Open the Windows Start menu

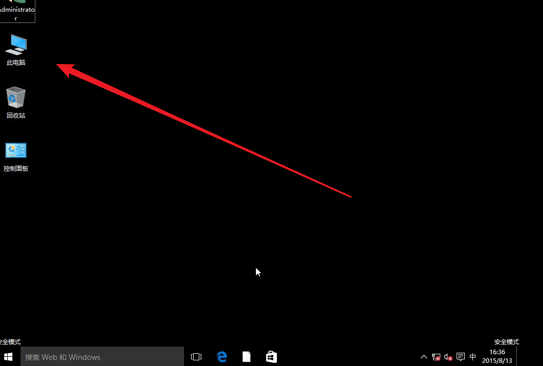pos(8,357)
